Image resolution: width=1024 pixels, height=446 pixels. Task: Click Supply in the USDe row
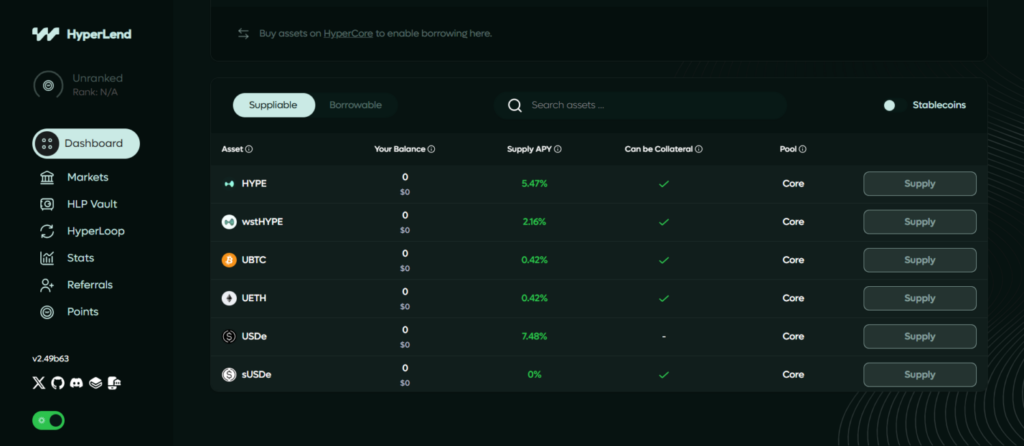(920, 337)
